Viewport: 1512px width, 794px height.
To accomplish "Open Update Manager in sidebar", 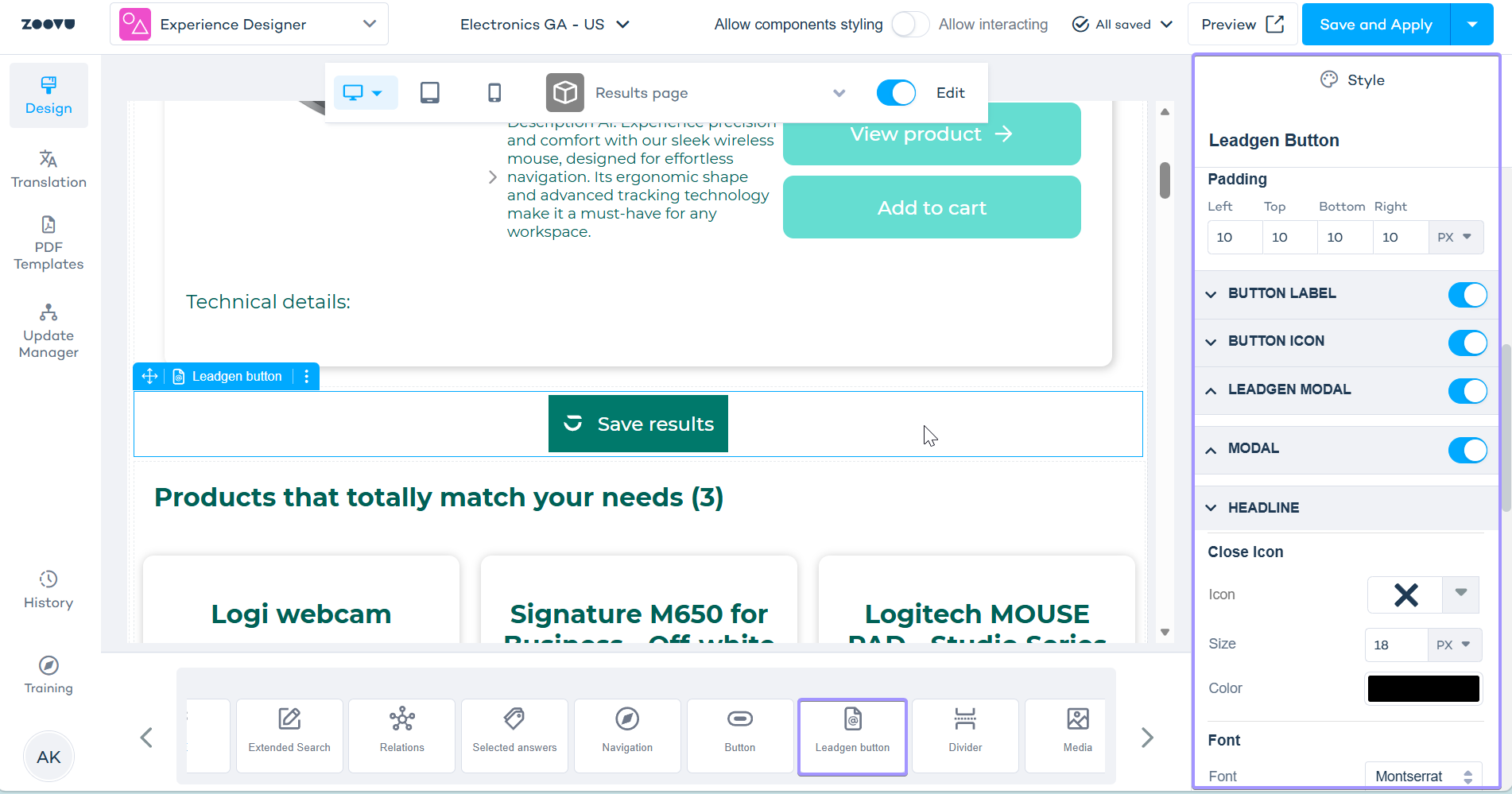I will [48, 331].
